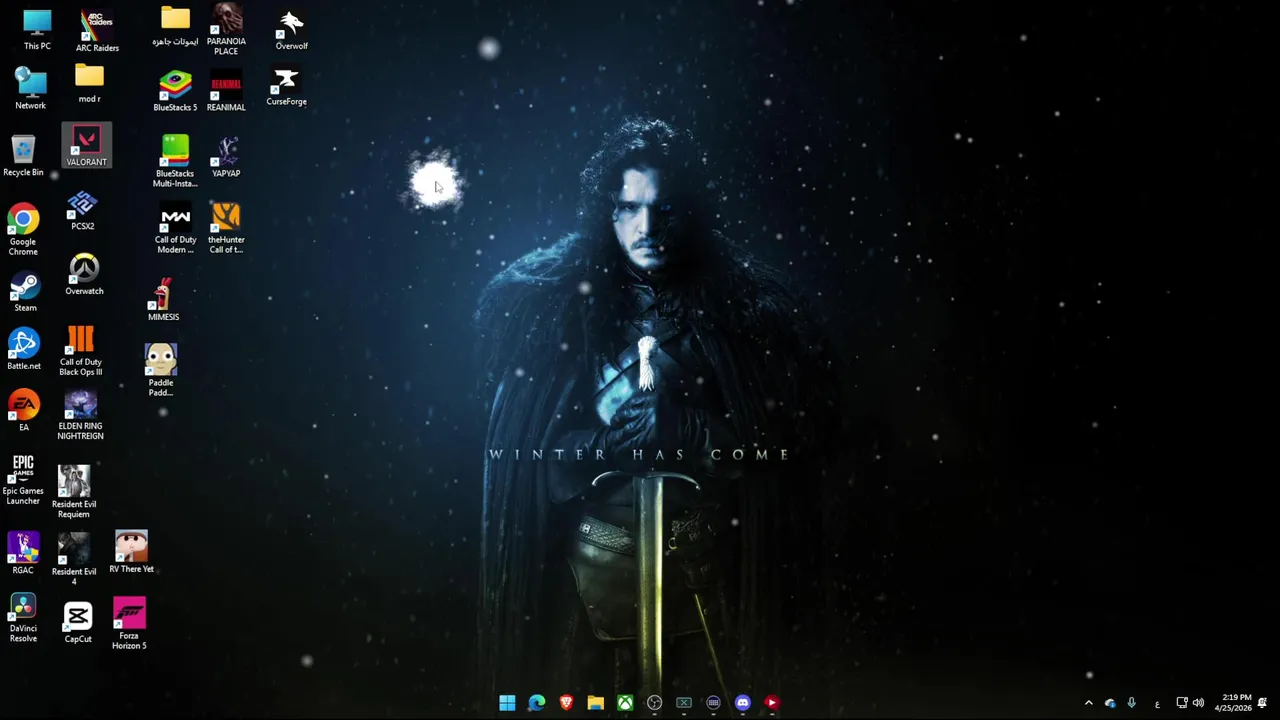
Task: Select Call of Duty Modern Warfare shortcut
Action: 175,229
